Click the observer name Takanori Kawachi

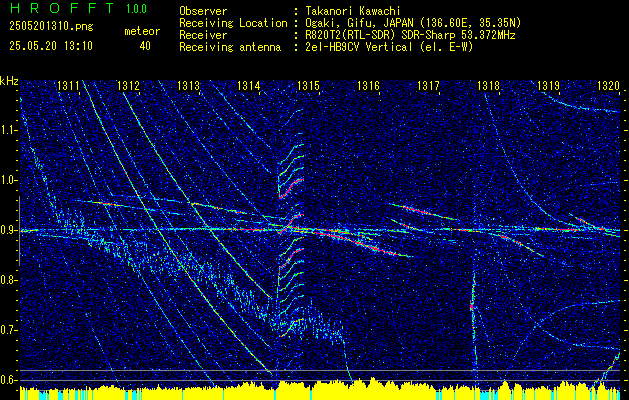point(353,11)
